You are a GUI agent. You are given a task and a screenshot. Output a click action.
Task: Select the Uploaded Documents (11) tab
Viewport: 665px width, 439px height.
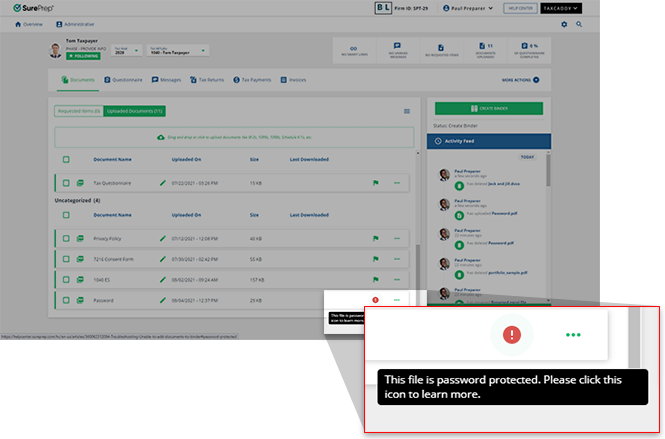point(134,111)
